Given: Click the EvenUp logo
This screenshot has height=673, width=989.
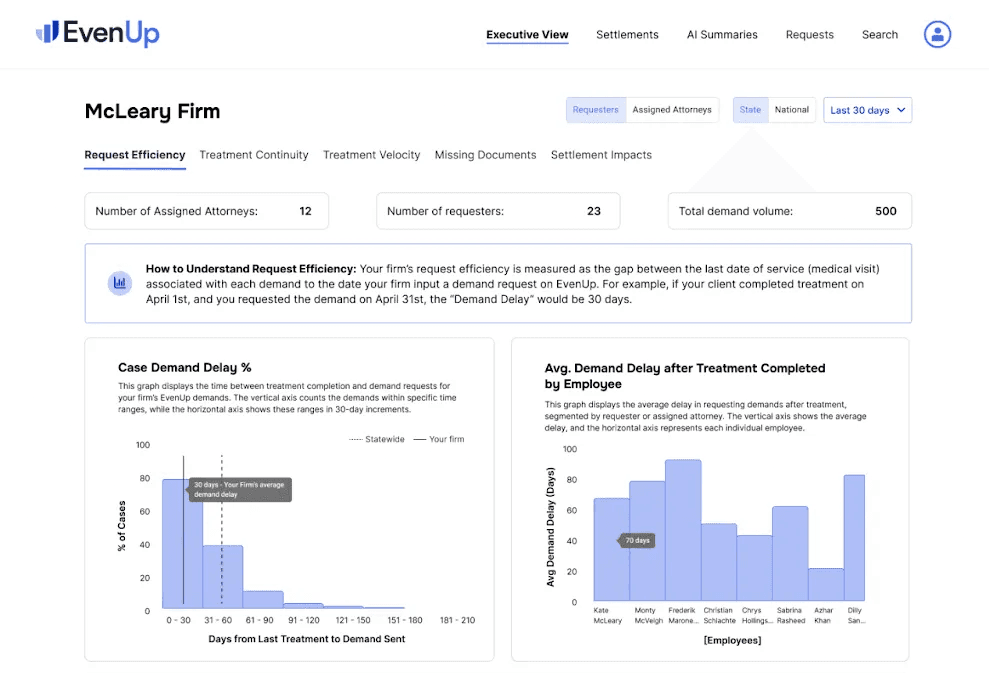Looking at the screenshot, I should pyautogui.click(x=98, y=33).
